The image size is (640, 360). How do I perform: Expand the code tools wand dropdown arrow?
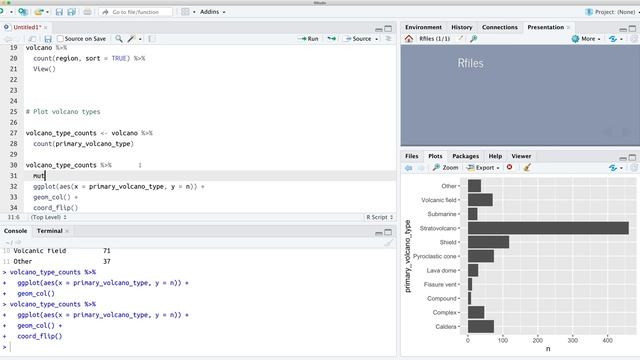[140, 39]
